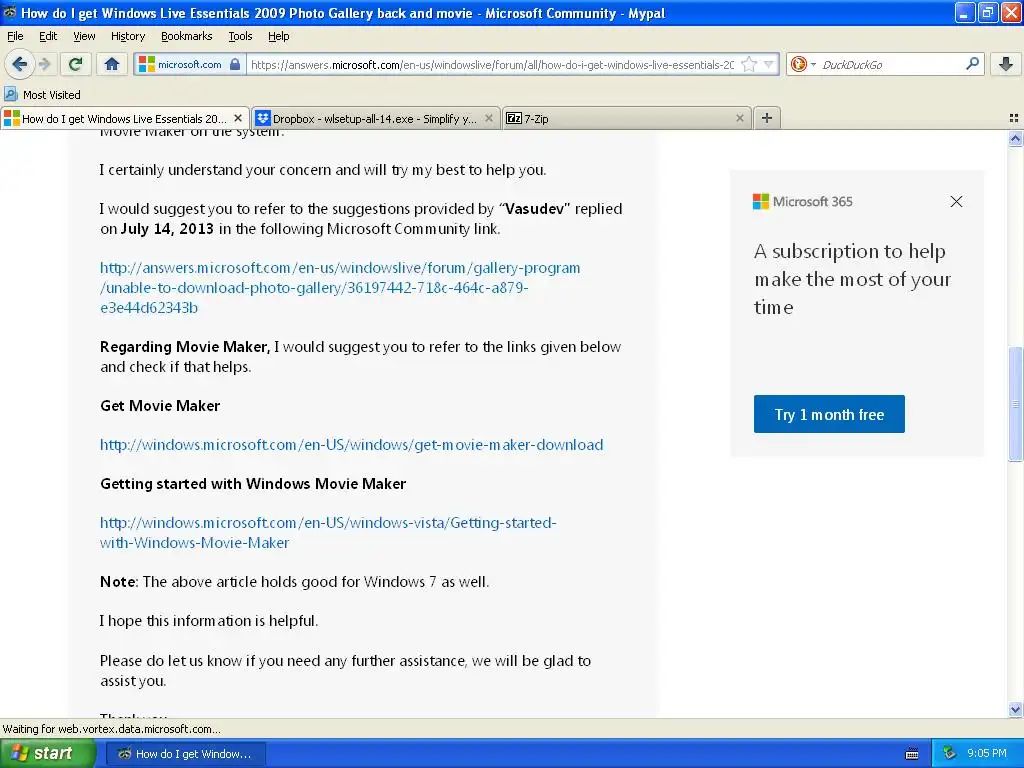The height and width of the screenshot is (768, 1024).
Task: Click the scrollbar down arrow
Action: coord(1015,709)
